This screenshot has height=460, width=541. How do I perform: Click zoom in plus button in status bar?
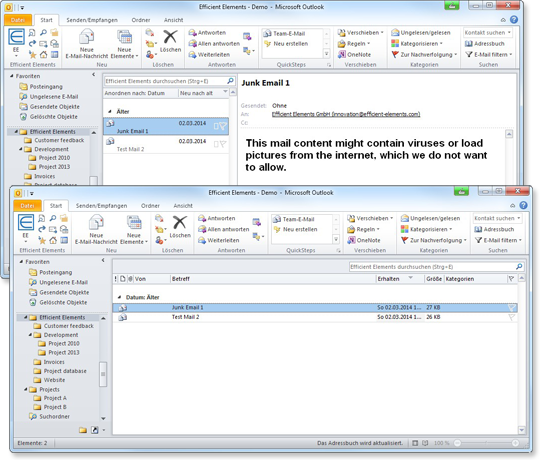pyautogui.click(x=515, y=443)
